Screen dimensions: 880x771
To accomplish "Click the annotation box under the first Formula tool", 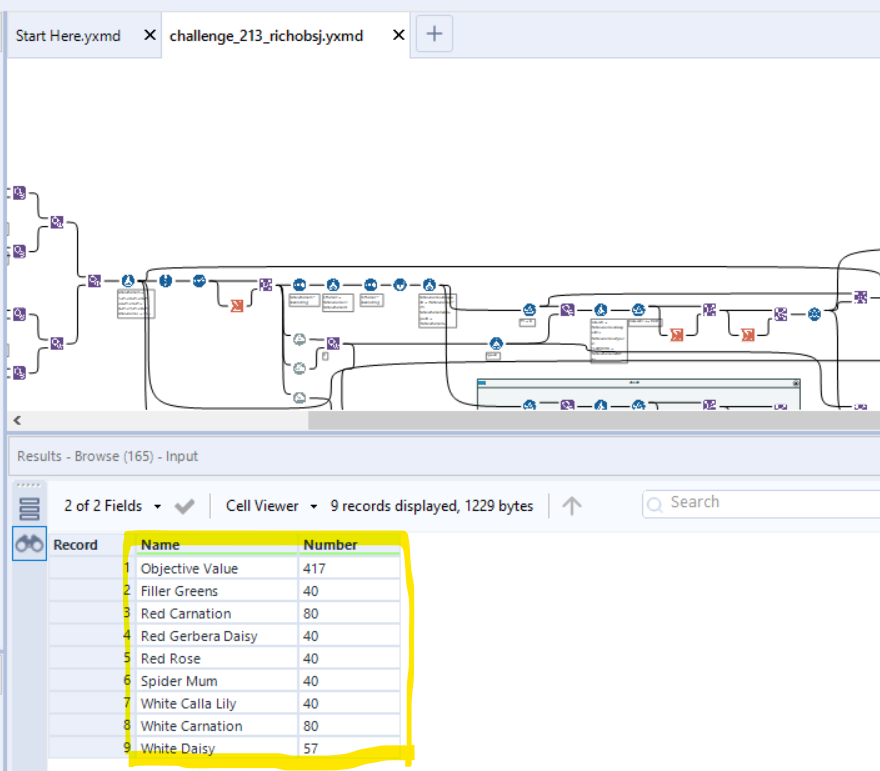I will pos(135,304).
